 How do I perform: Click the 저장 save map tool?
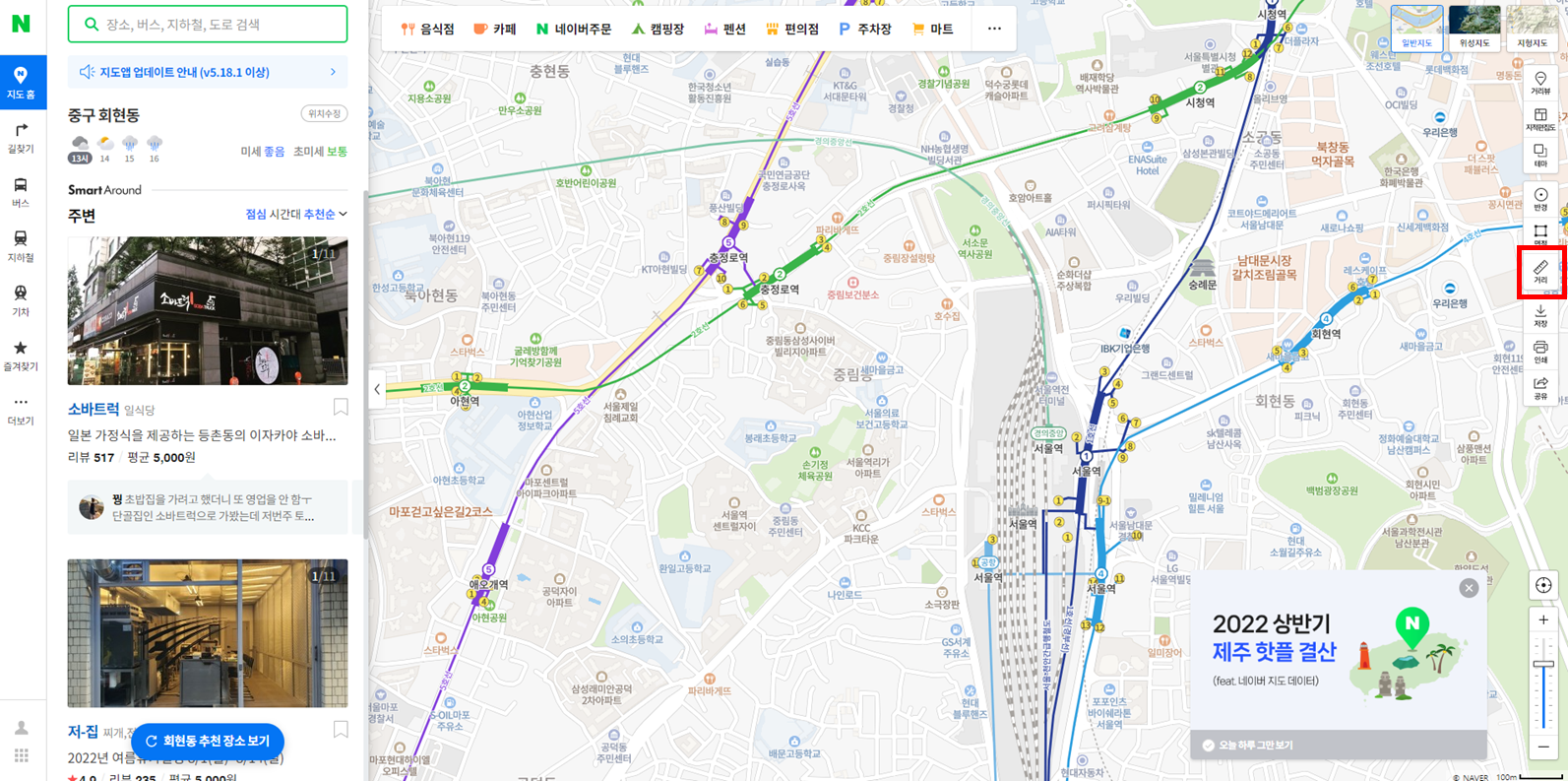point(1540,315)
